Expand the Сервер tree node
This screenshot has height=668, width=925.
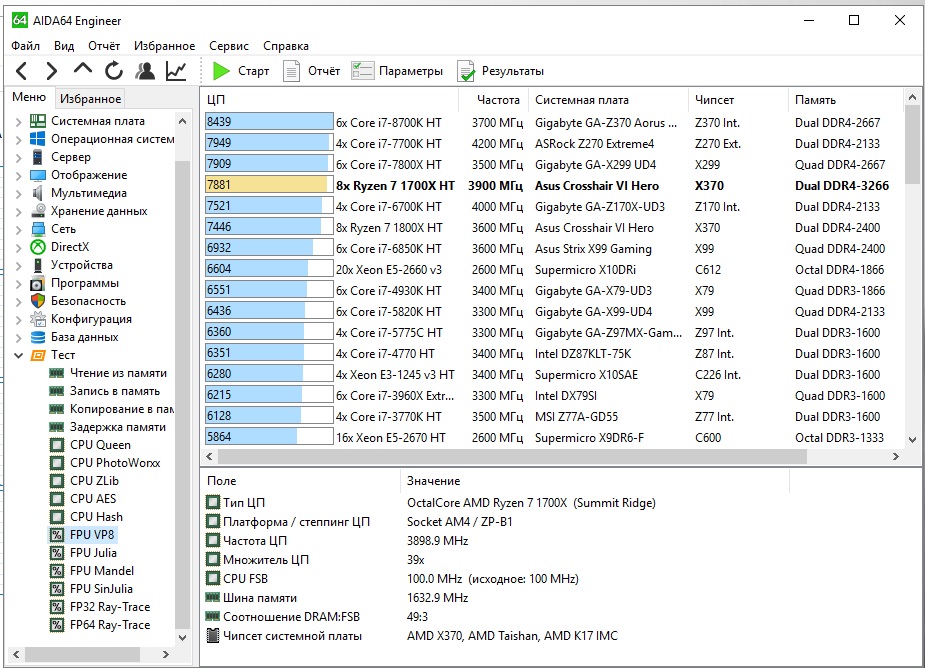tap(18, 158)
